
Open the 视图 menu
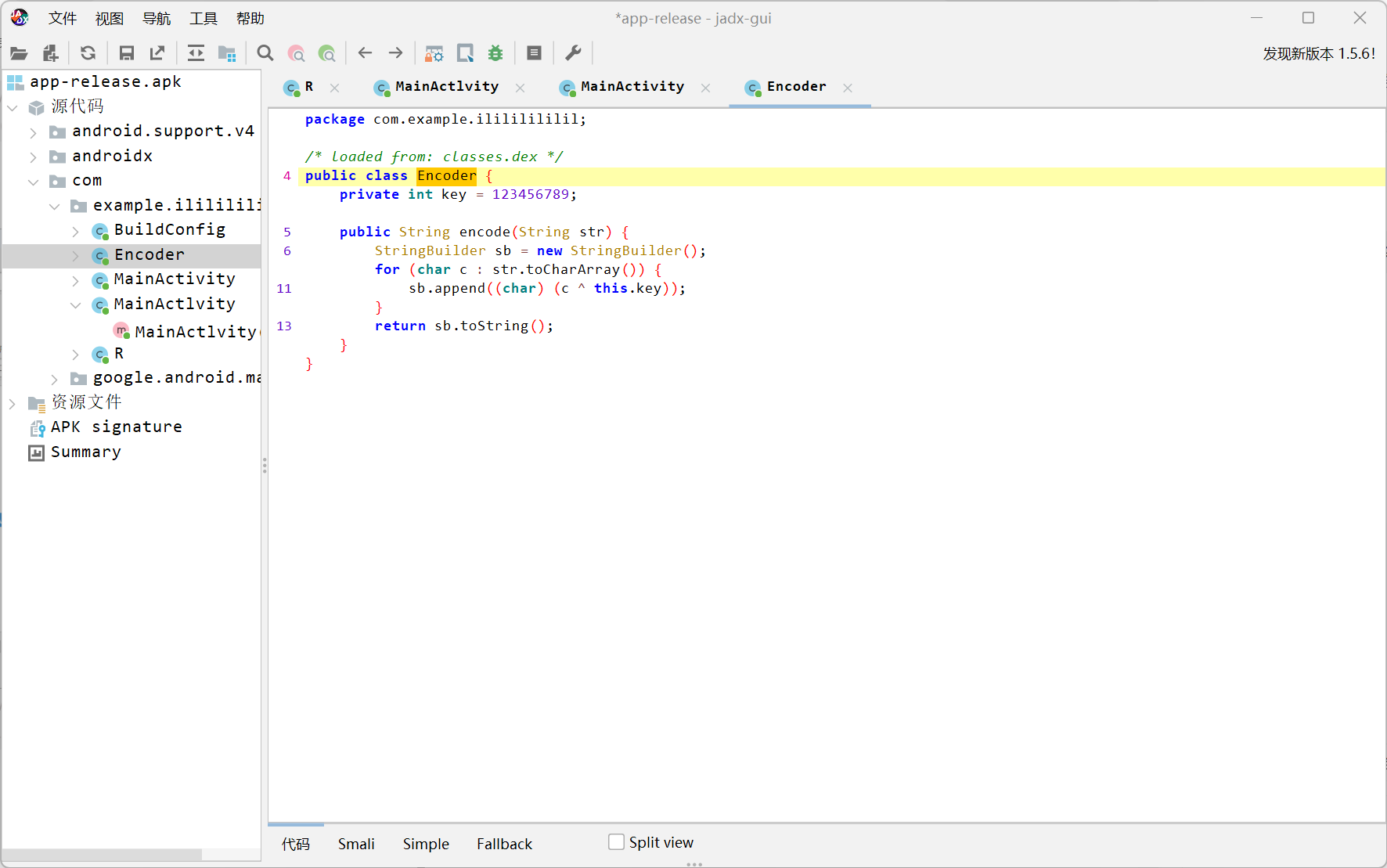pyautogui.click(x=110, y=18)
